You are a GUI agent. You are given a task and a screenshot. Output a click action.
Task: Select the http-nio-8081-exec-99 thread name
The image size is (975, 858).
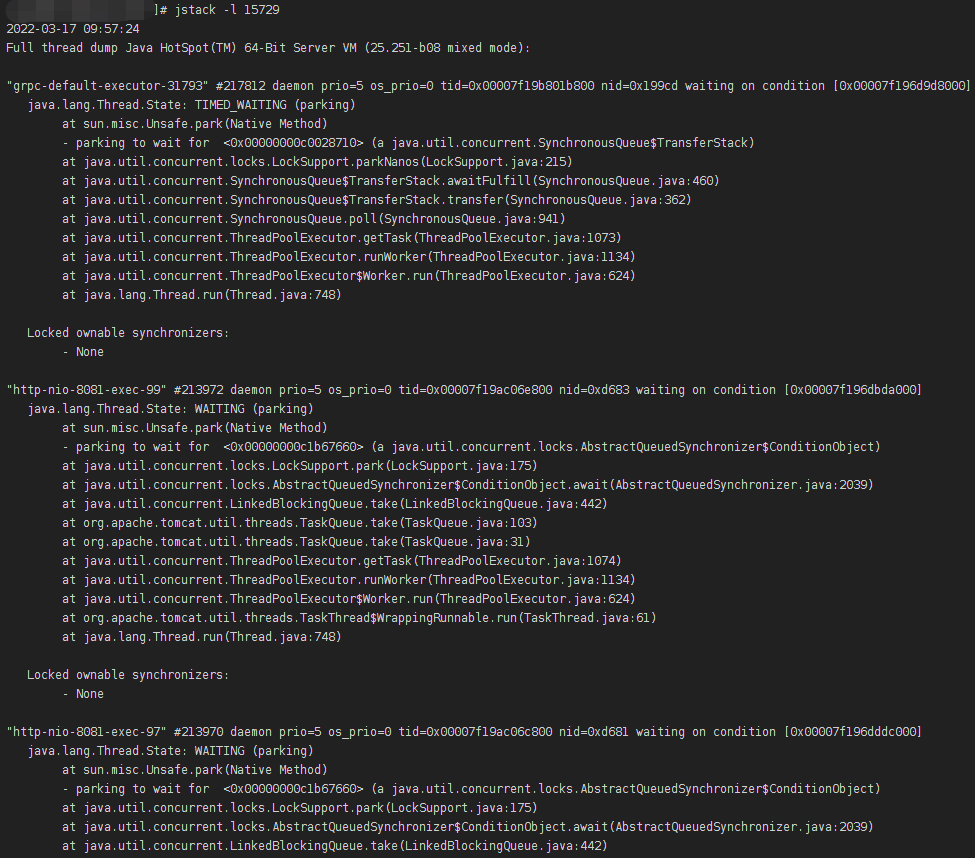(90, 389)
